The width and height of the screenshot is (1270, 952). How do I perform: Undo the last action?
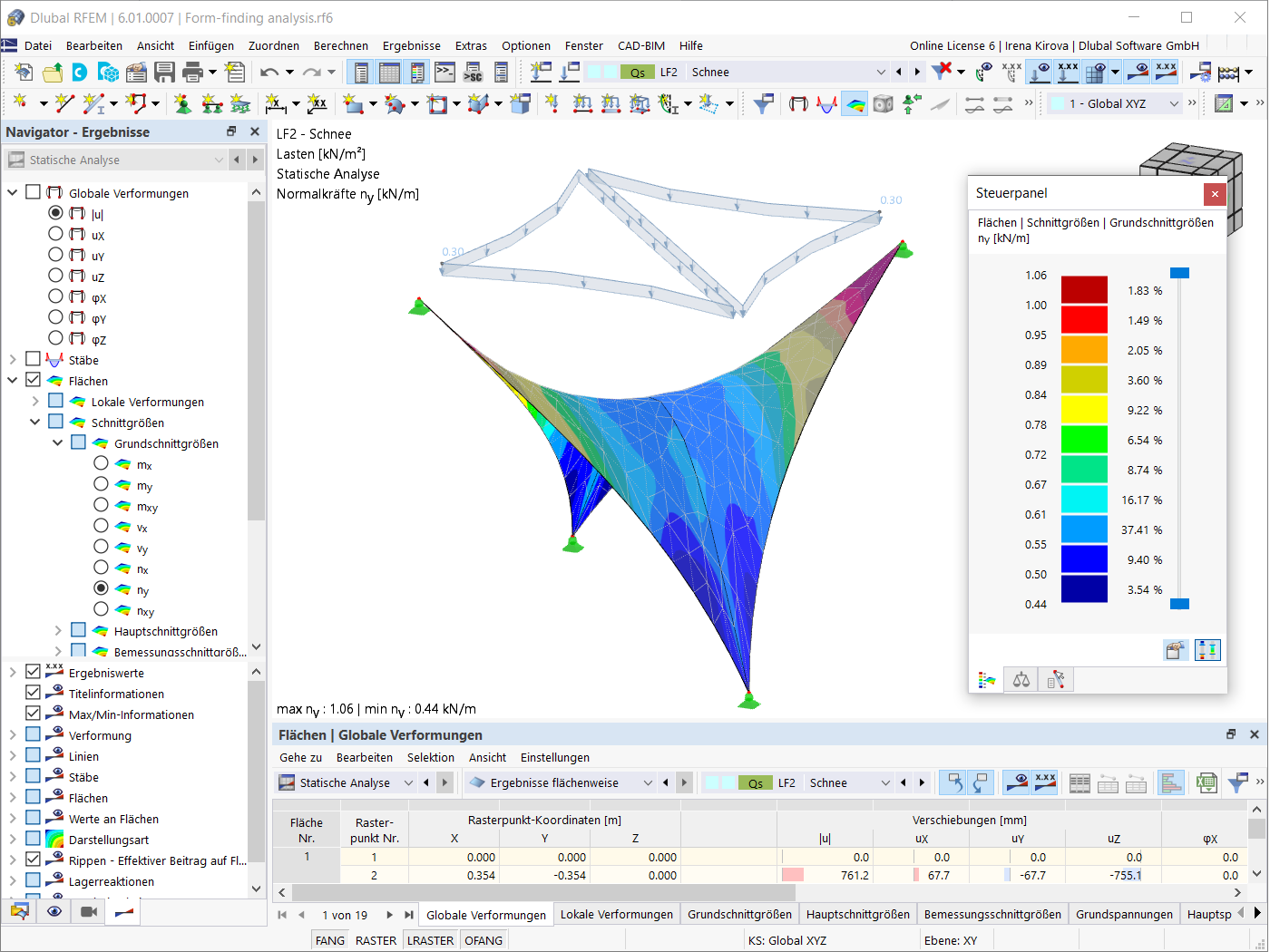[x=269, y=73]
